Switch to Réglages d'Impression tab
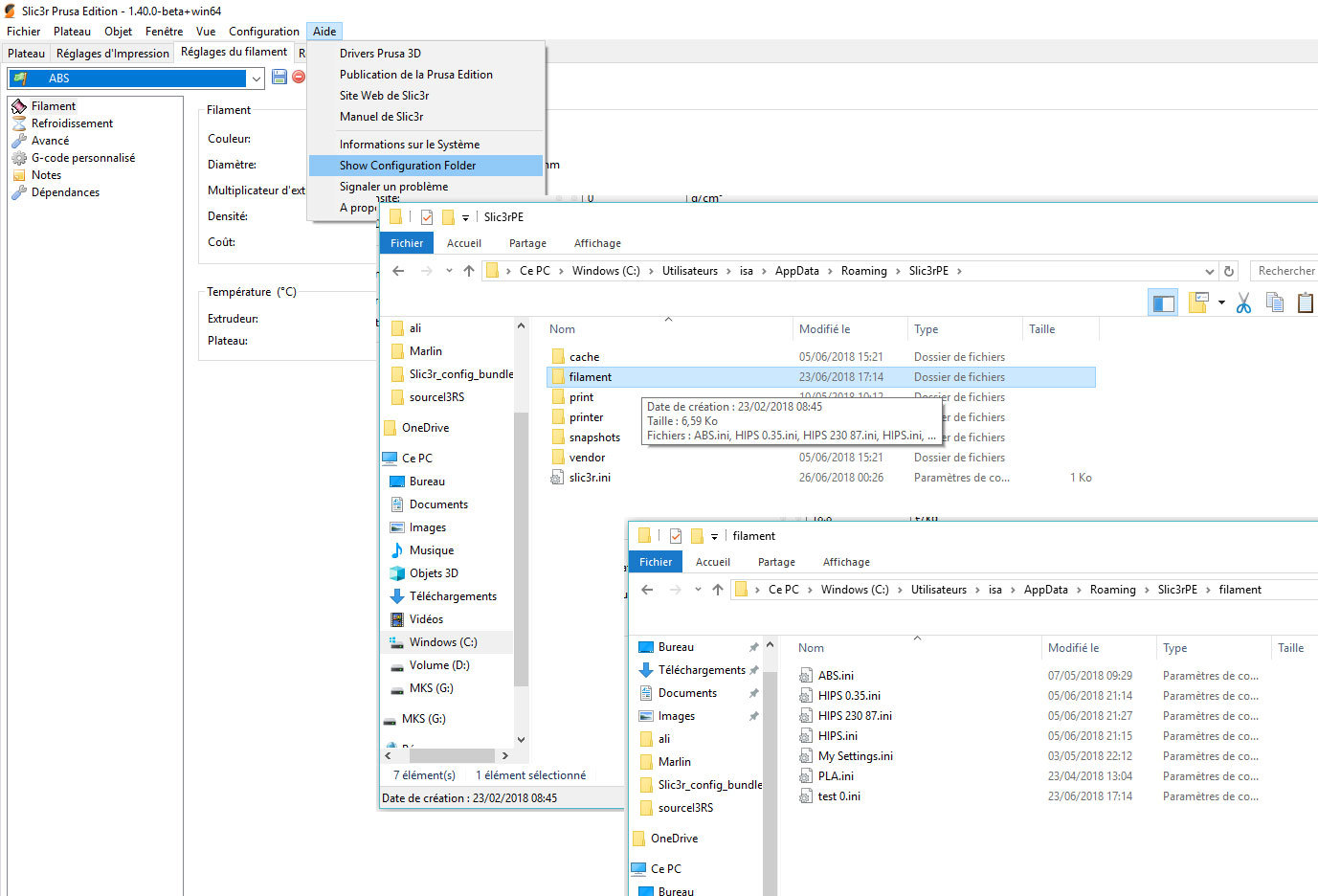Viewport: 1318px width, 896px height. (112, 54)
